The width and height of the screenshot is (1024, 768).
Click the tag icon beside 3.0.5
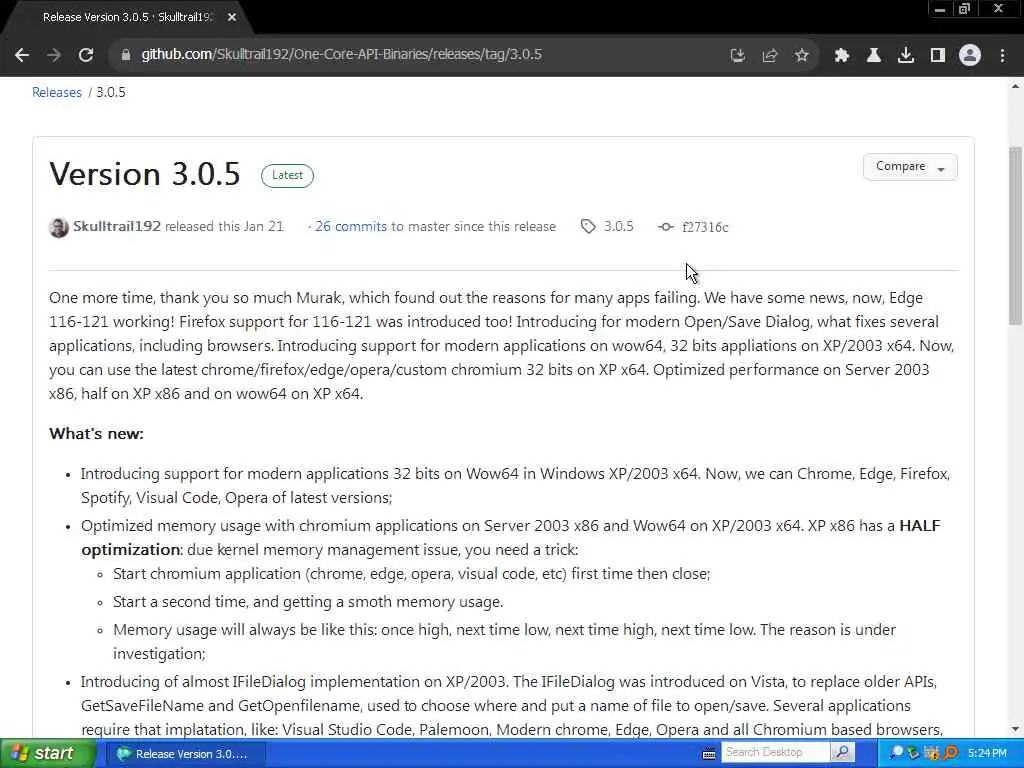tap(588, 227)
